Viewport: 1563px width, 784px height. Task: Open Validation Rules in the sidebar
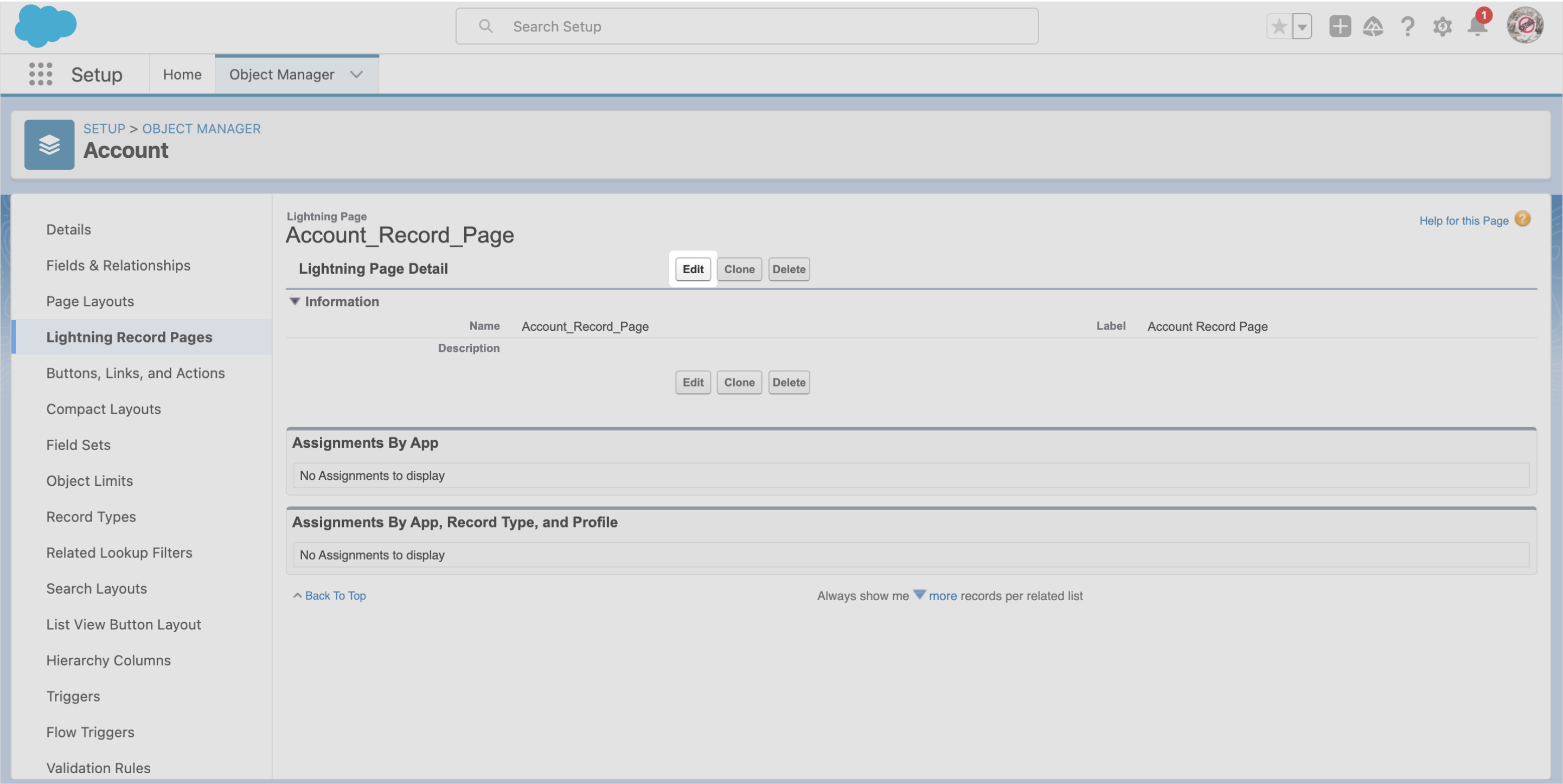click(x=98, y=768)
